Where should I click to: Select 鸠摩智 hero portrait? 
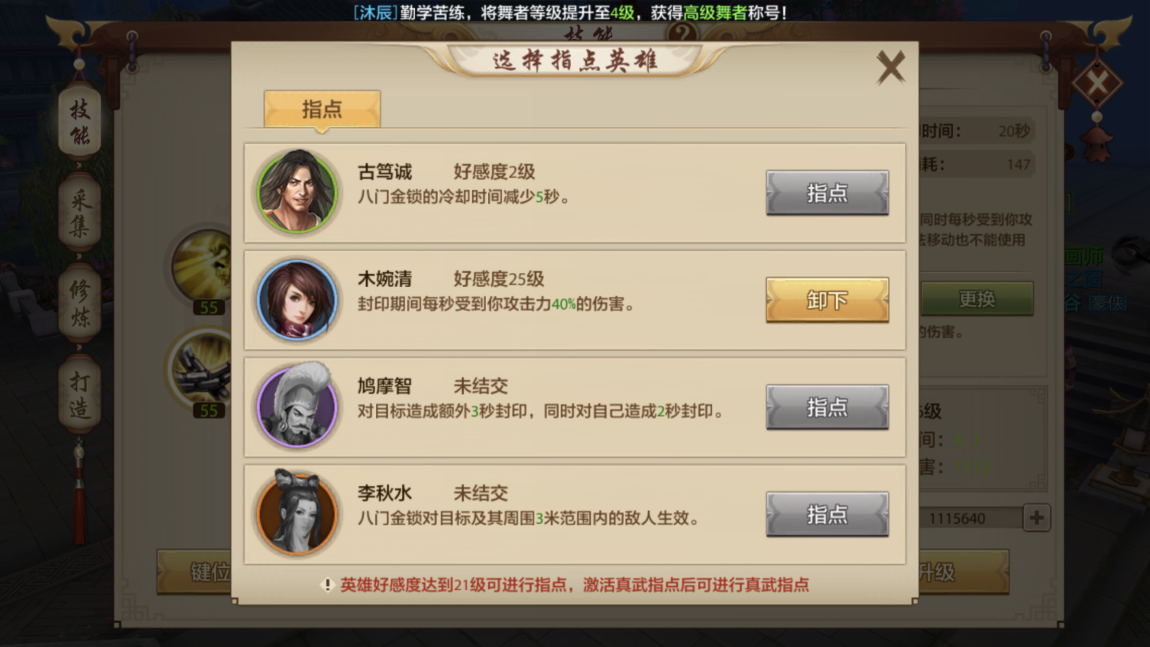click(297, 406)
